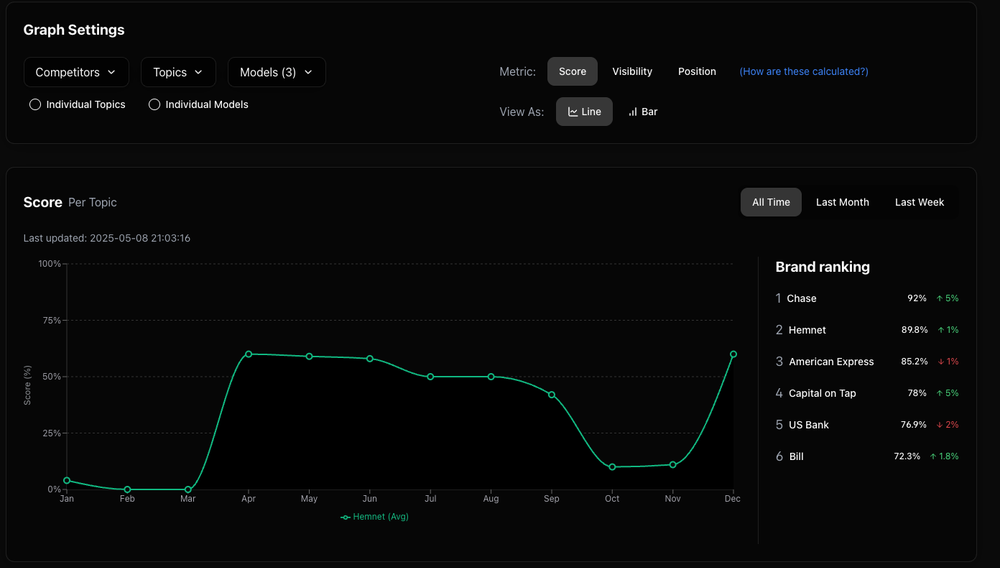This screenshot has height=568, width=1000.
Task: Click the June data point on chart
Action: tap(370, 359)
